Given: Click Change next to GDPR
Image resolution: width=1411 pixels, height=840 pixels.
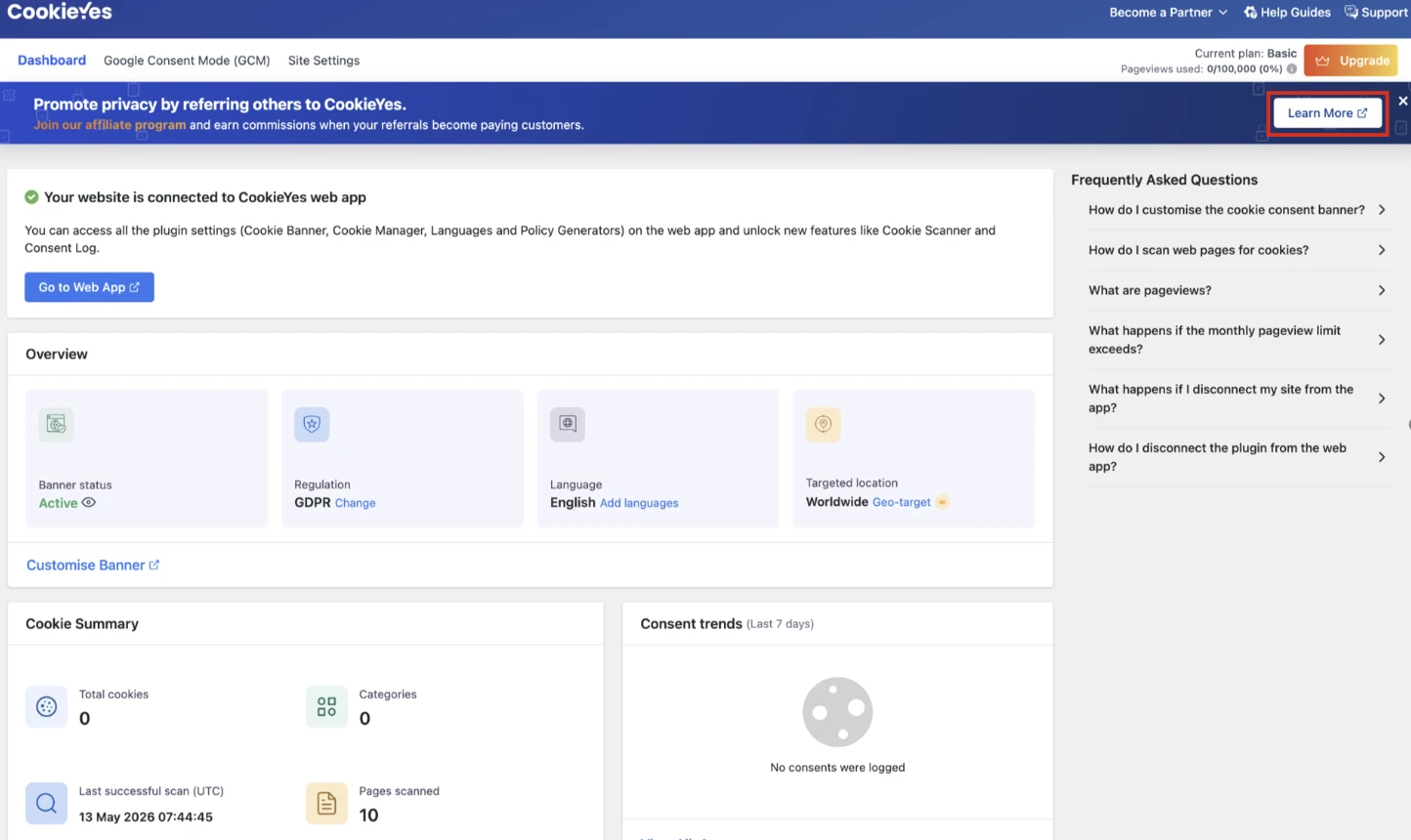Looking at the screenshot, I should [355, 503].
